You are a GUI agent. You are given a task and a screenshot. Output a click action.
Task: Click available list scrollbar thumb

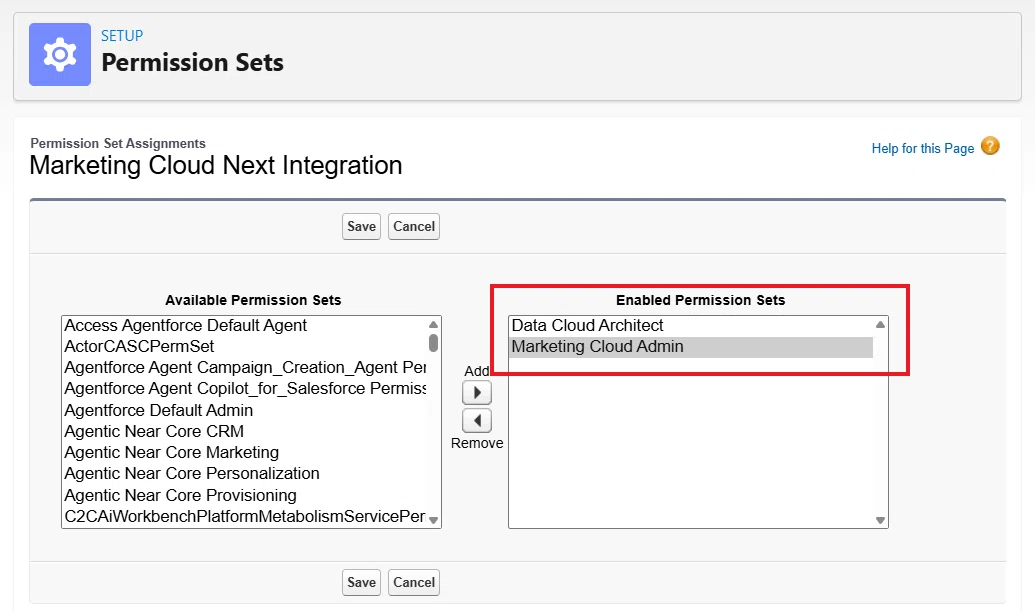[433, 343]
